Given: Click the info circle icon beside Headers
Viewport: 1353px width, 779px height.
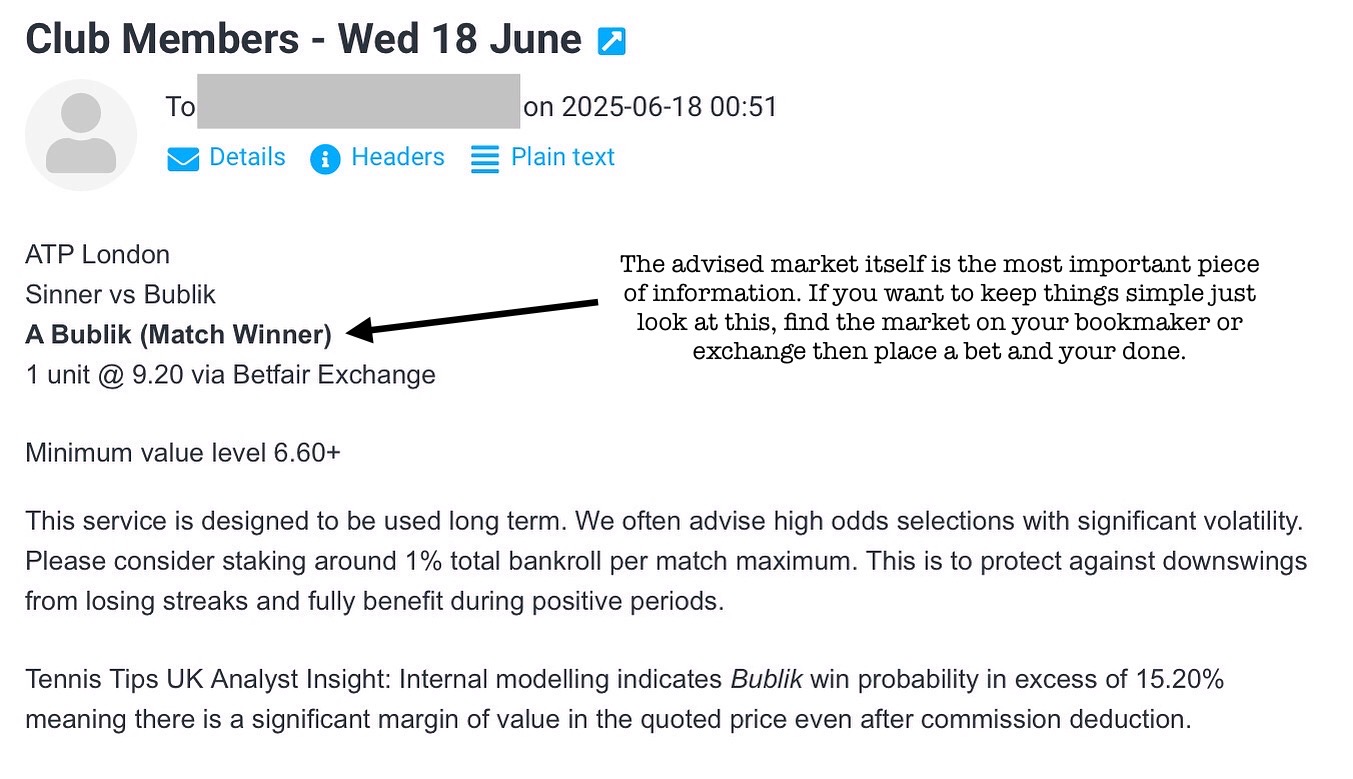Looking at the screenshot, I should 325,159.
